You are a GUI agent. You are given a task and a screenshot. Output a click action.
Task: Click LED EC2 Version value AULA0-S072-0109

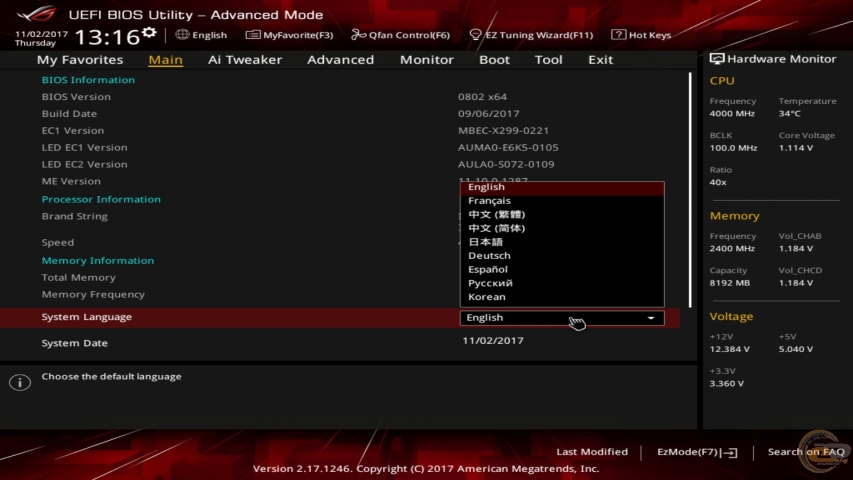[506, 164]
